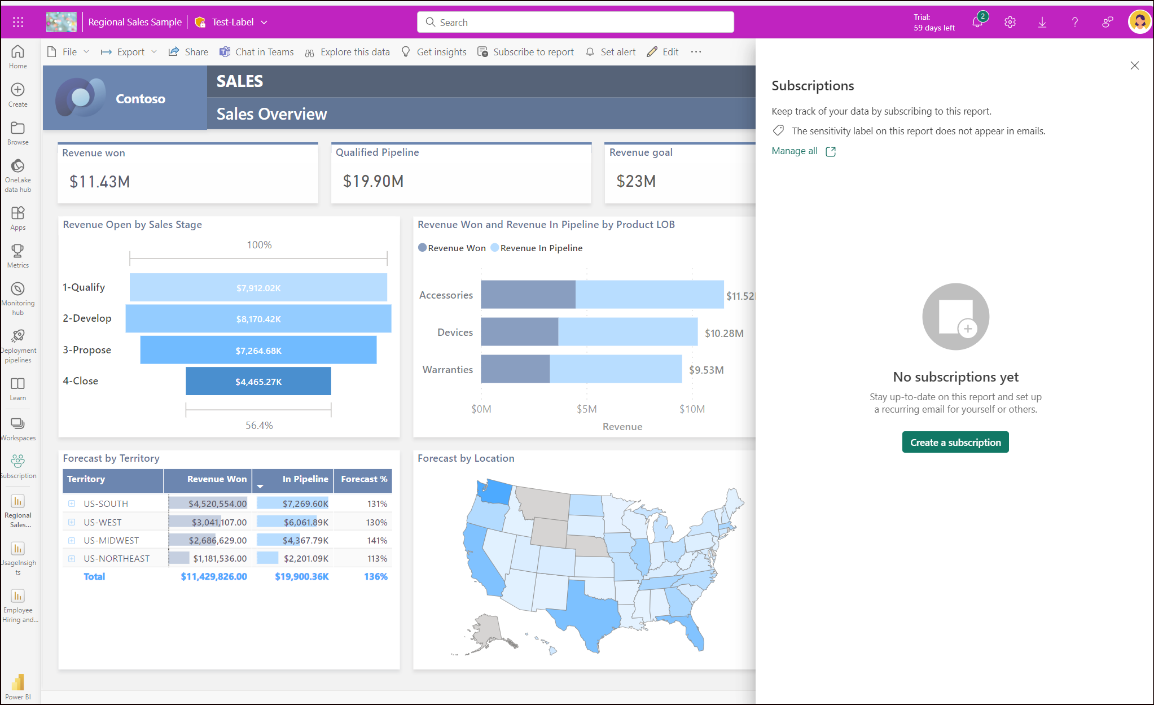Open the Create page in the sidebar

18,94
